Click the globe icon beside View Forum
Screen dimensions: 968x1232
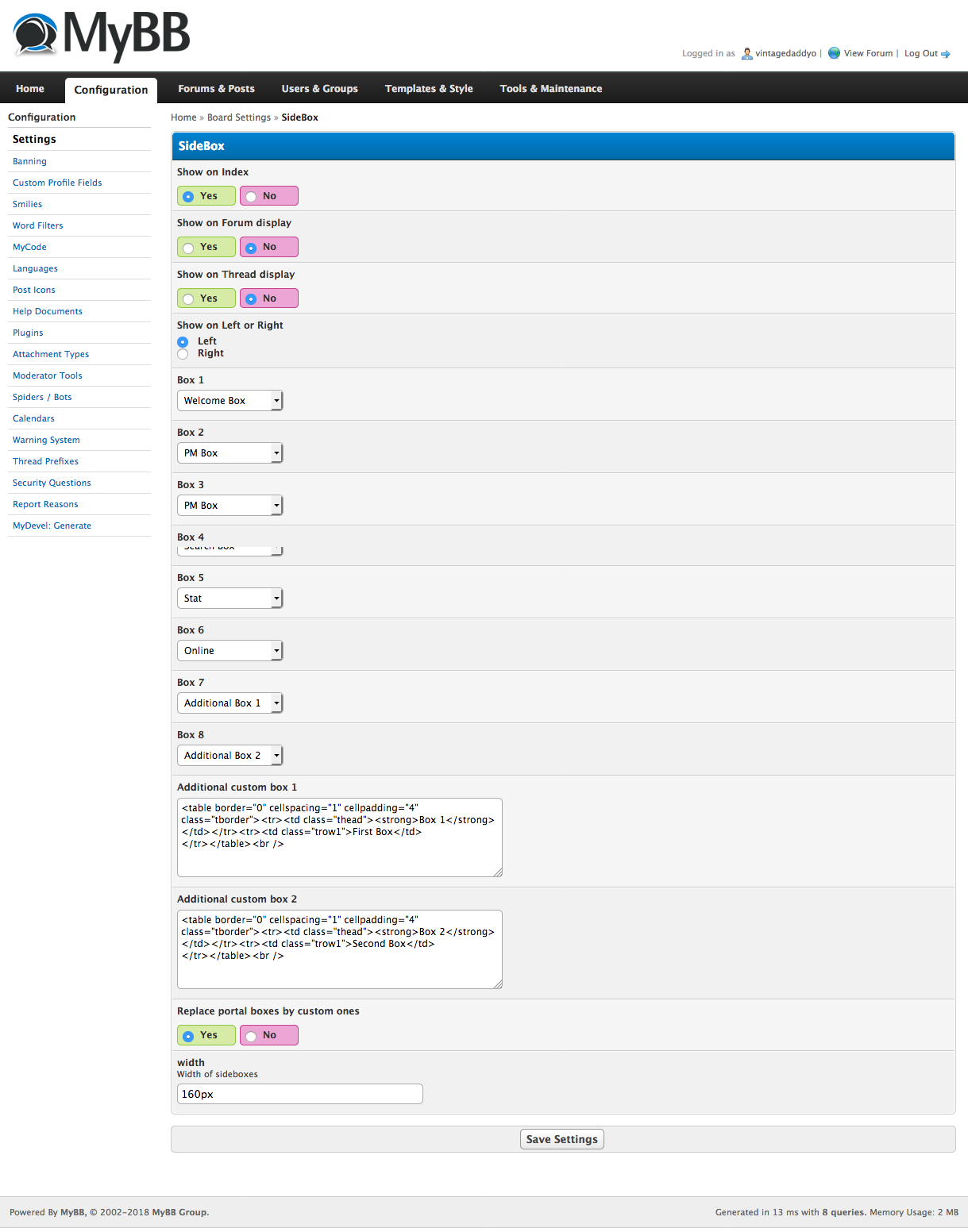pyautogui.click(x=834, y=53)
